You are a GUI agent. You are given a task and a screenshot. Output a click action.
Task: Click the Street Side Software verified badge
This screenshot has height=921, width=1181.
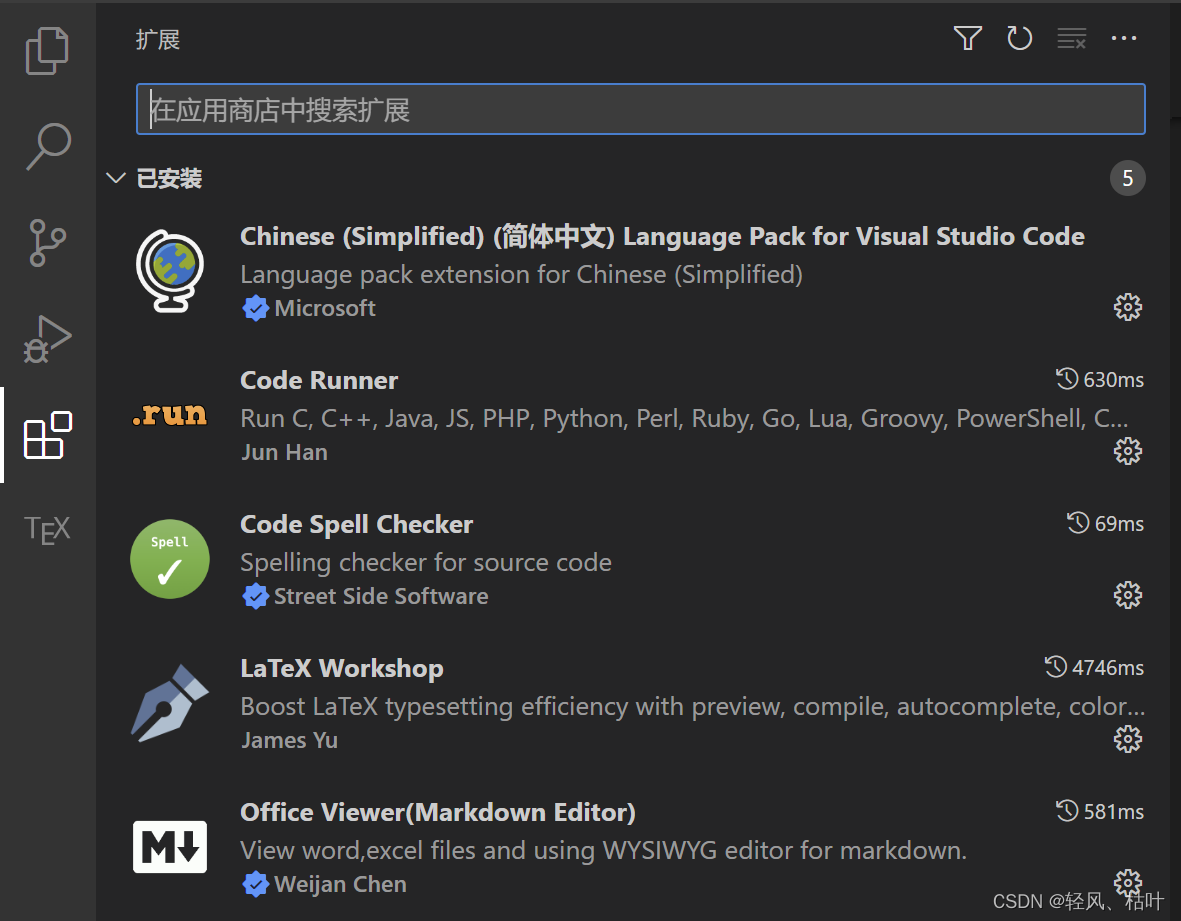click(255, 596)
